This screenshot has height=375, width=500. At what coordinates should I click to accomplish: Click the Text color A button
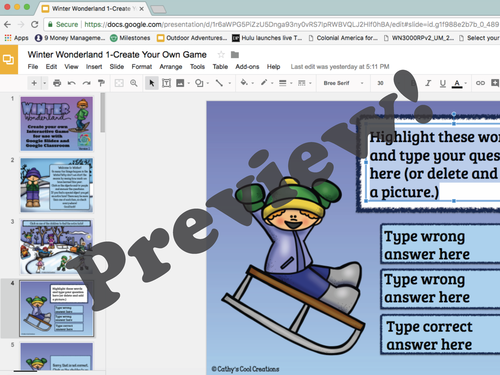point(457,83)
